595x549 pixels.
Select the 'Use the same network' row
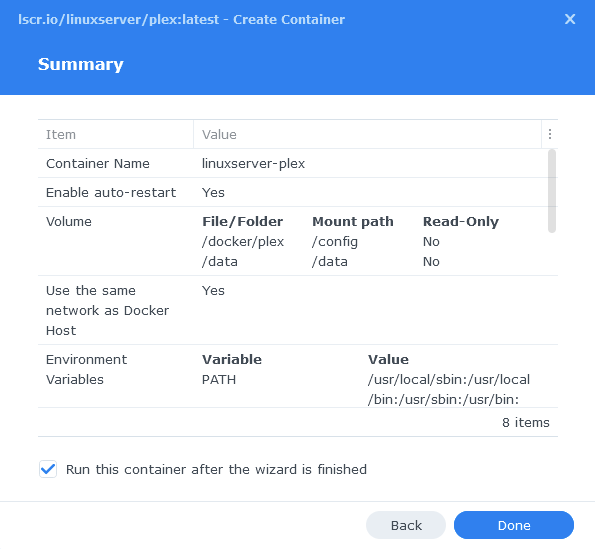point(293,310)
